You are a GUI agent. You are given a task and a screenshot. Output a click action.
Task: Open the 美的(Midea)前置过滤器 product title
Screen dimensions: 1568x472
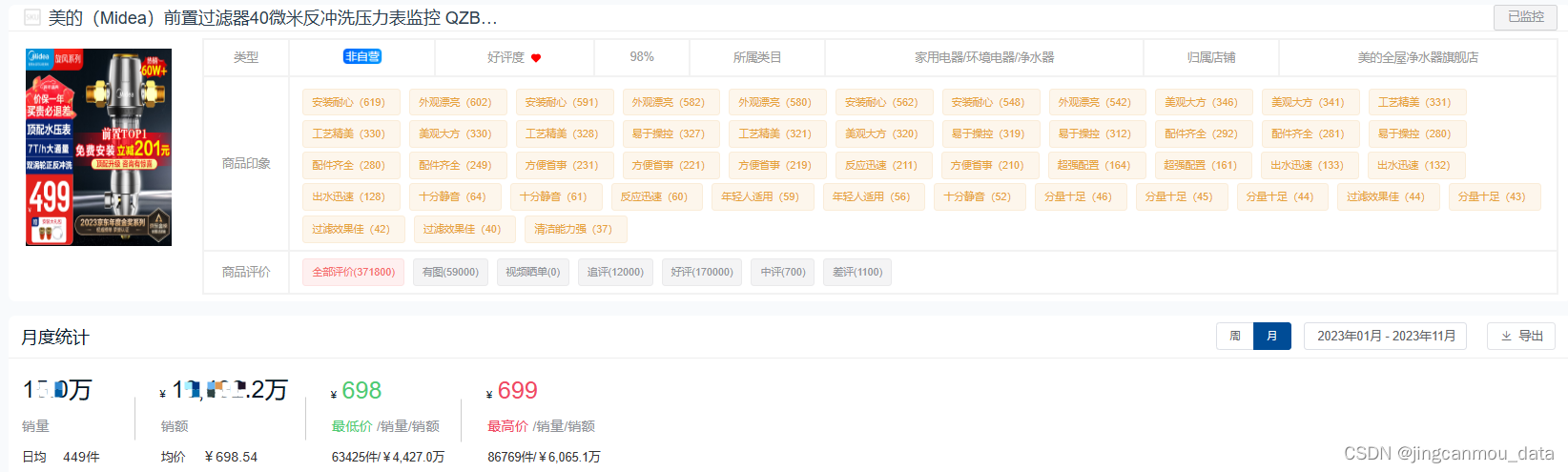[272, 17]
